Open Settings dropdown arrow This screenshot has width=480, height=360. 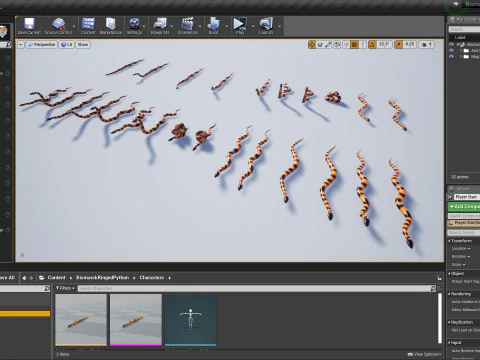point(144,26)
